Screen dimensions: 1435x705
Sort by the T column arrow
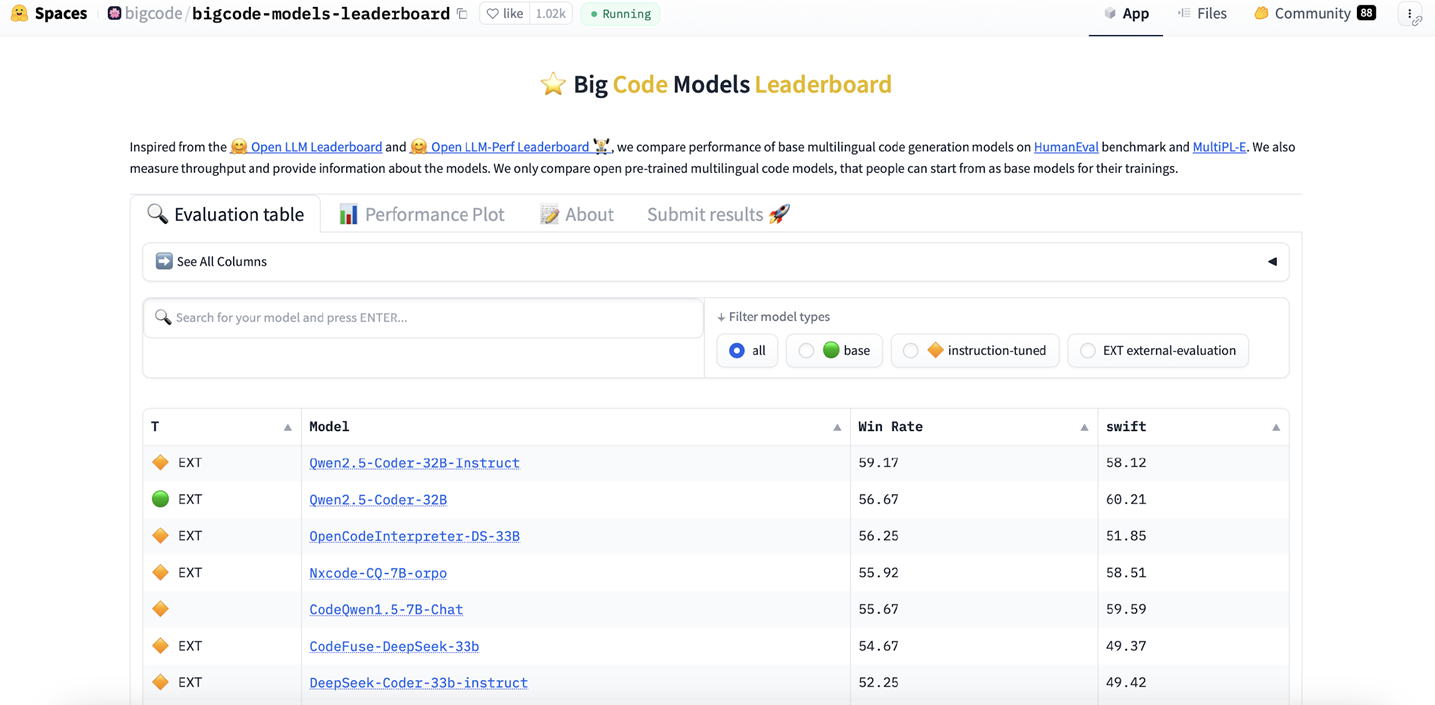pos(287,428)
